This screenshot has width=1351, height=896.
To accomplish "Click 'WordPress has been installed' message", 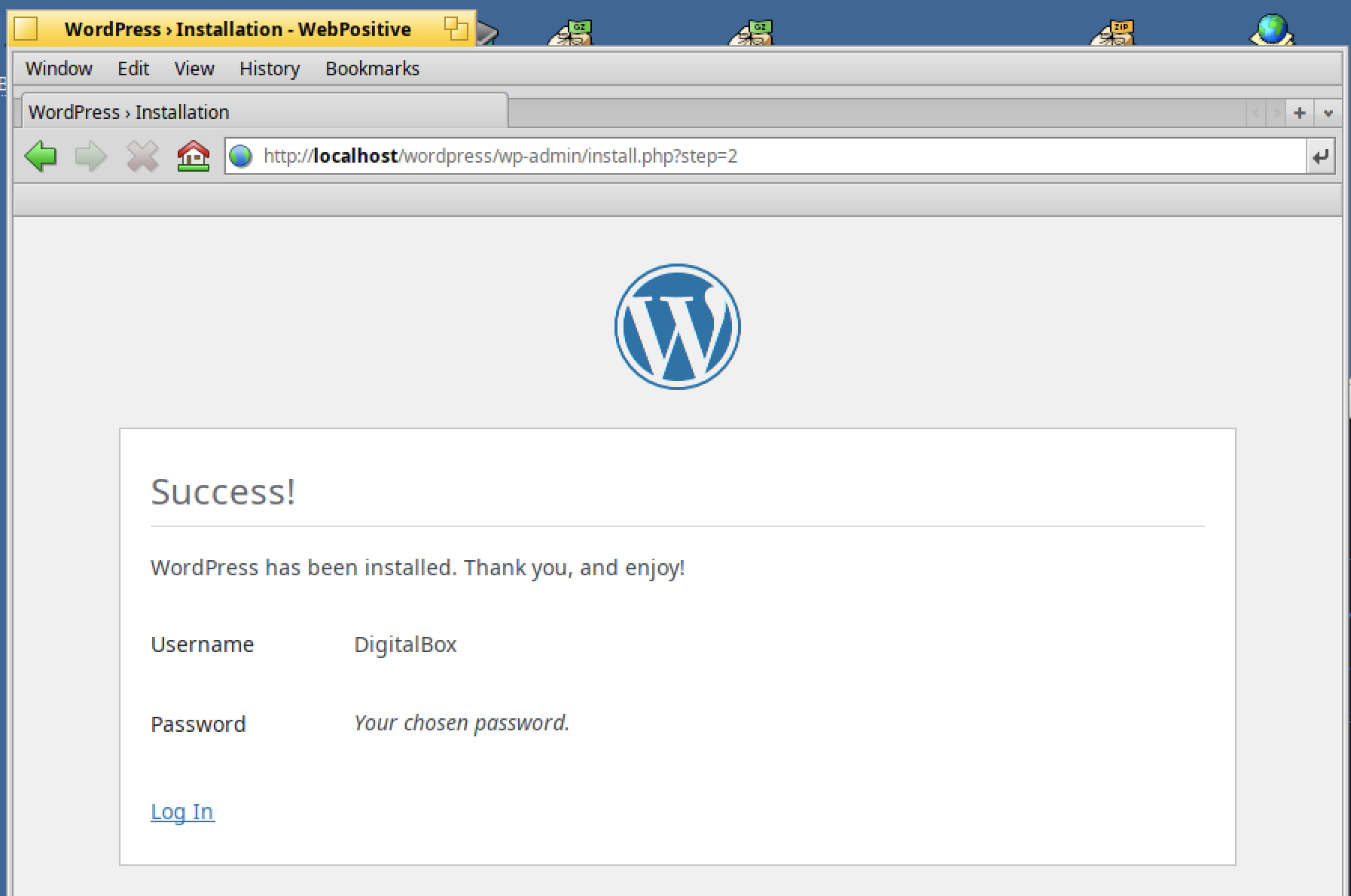I will click(417, 567).
